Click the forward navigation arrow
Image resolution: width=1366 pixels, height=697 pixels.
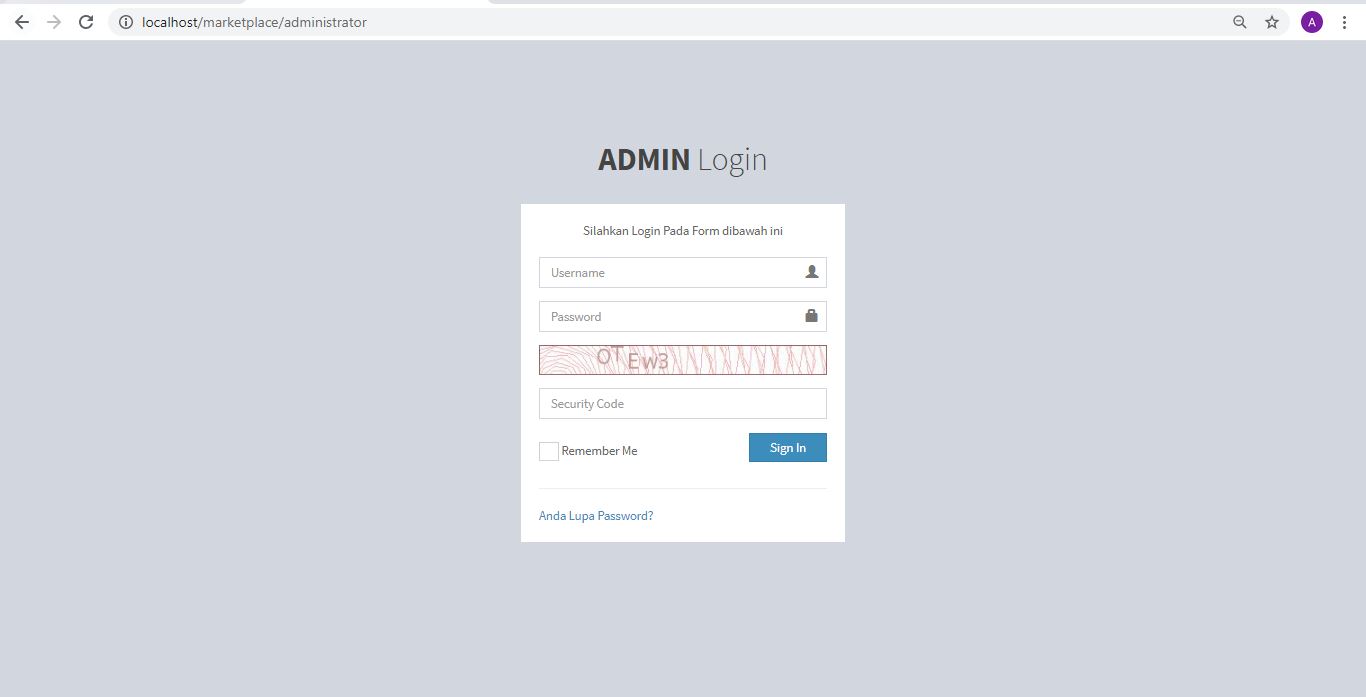[53, 21]
